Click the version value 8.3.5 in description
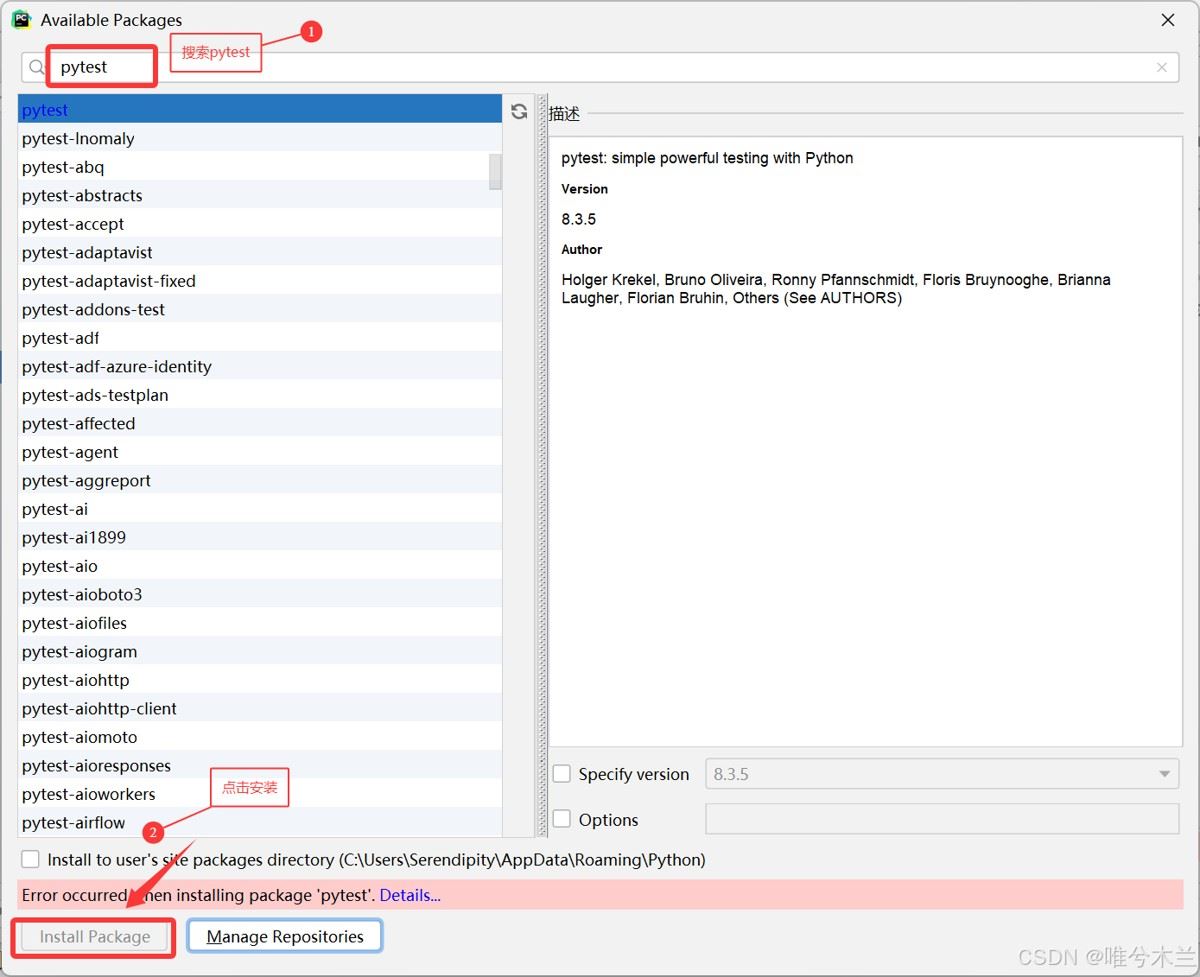This screenshot has width=1200, height=977. click(x=579, y=219)
